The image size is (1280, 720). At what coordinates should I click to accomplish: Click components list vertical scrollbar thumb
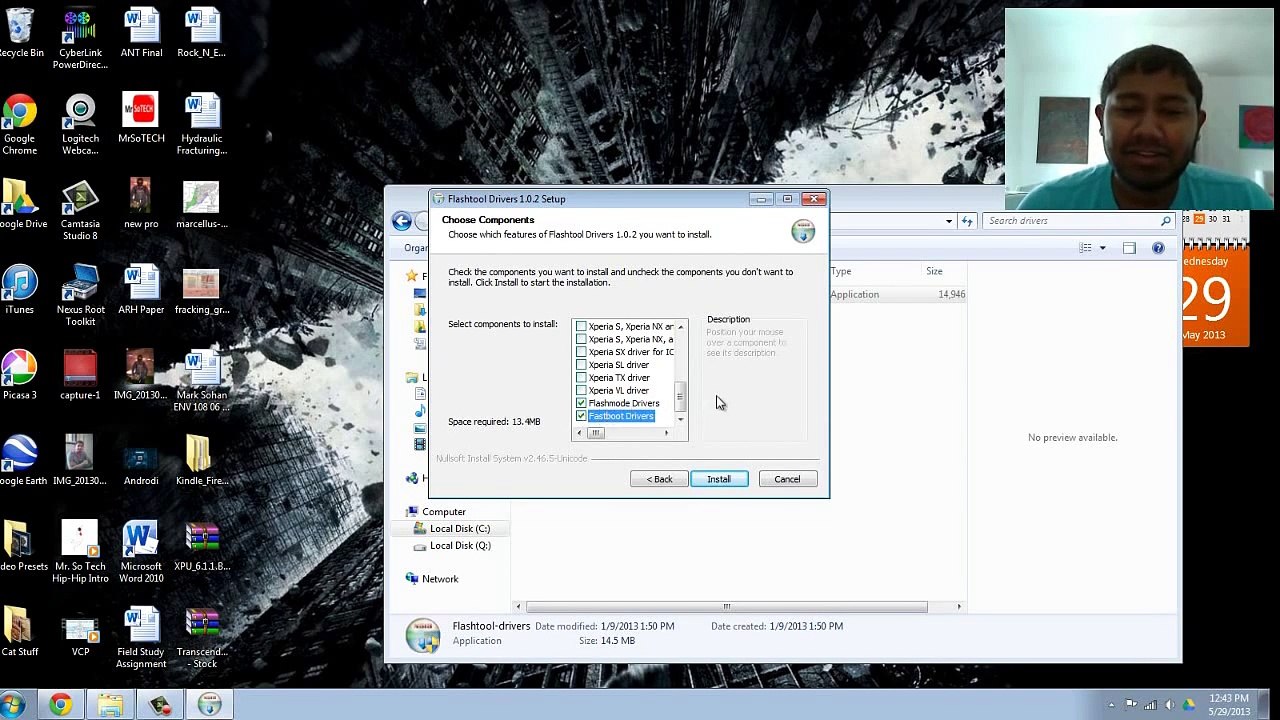pos(680,398)
